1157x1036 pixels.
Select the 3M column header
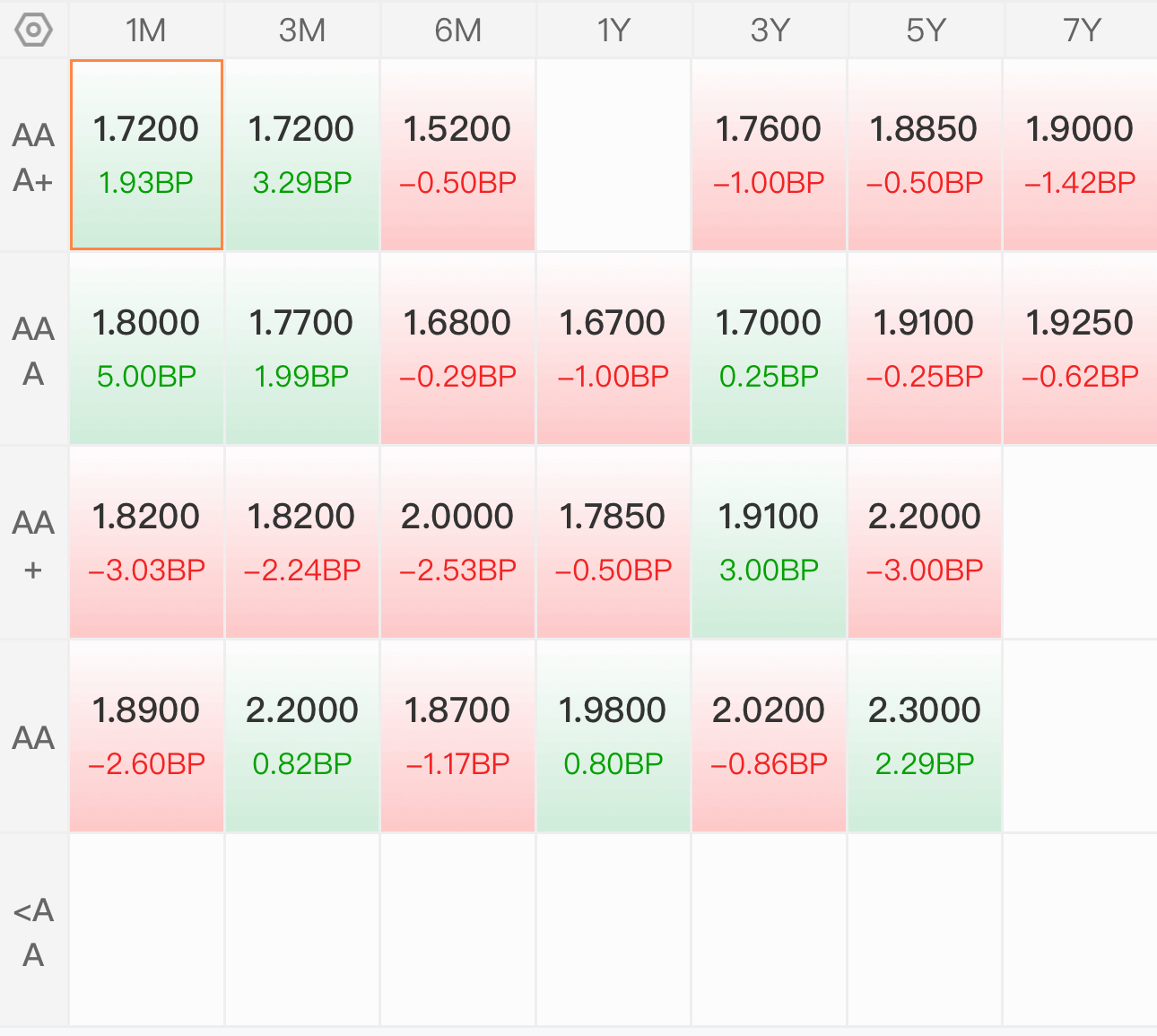coord(302,30)
